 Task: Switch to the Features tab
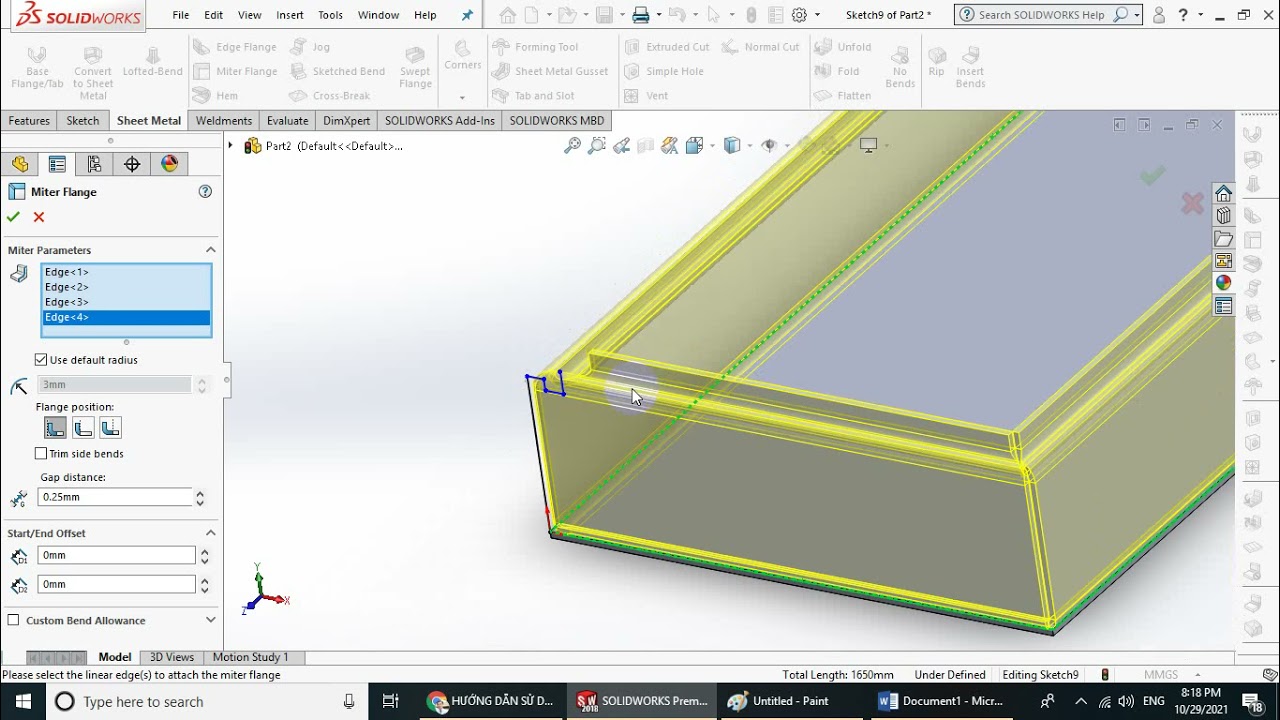pyautogui.click(x=29, y=121)
